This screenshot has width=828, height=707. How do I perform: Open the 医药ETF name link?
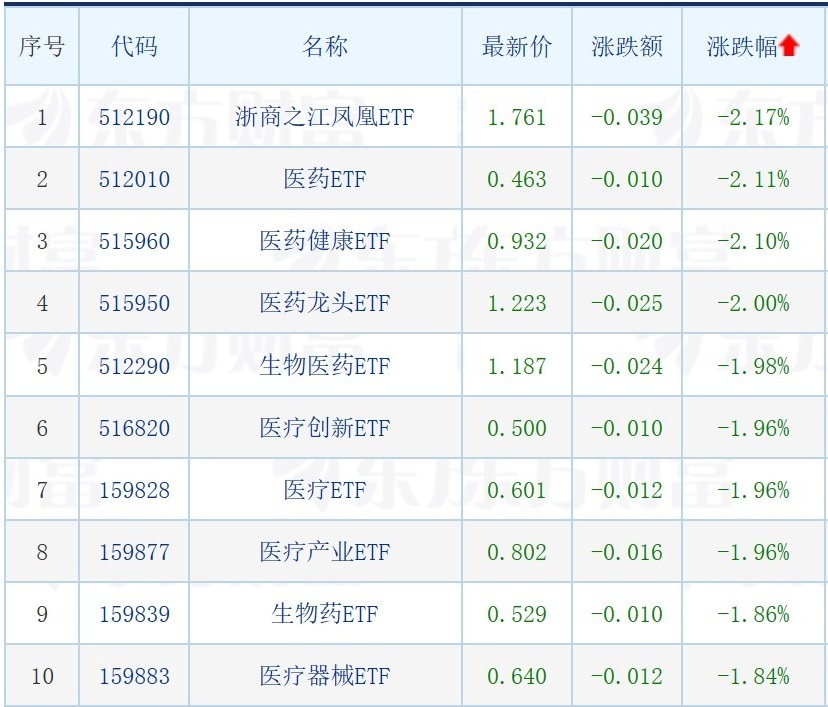[x=325, y=180]
